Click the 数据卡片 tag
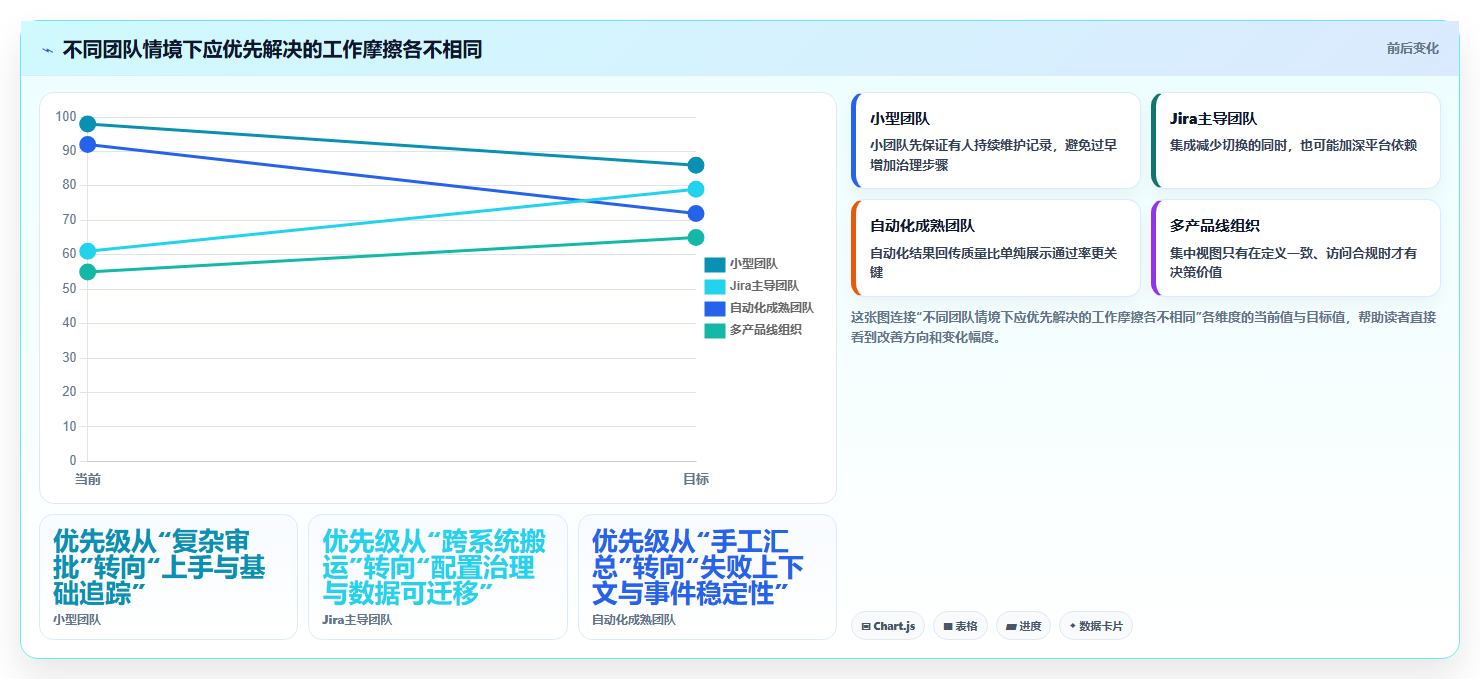 click(x=1096, y=626)
